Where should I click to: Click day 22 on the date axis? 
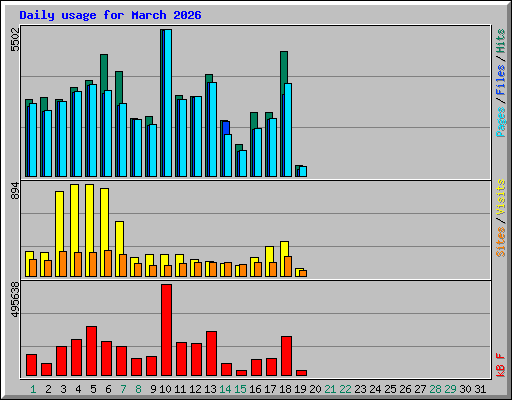pyautogui.click(x=345, y=389)
